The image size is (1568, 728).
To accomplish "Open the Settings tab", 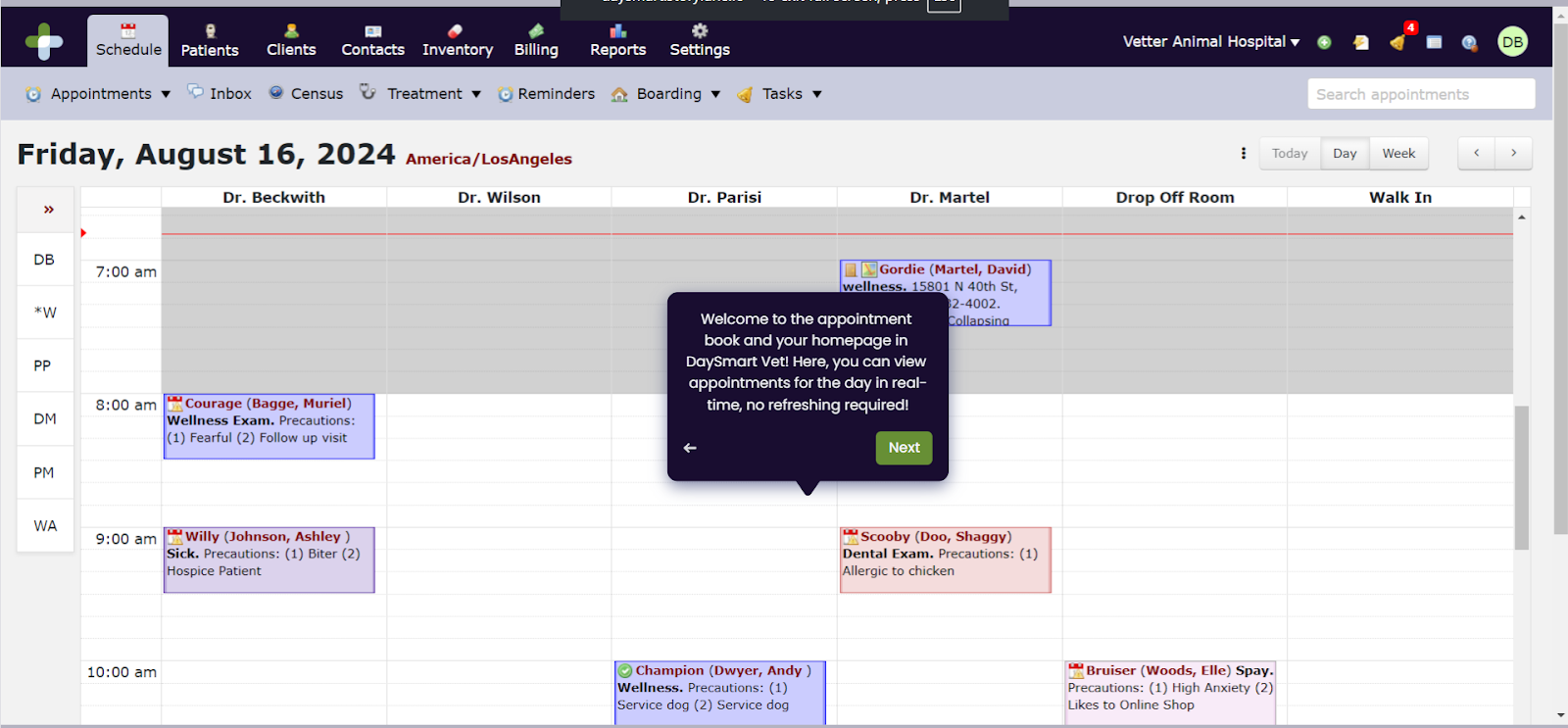I will (700, 40).
